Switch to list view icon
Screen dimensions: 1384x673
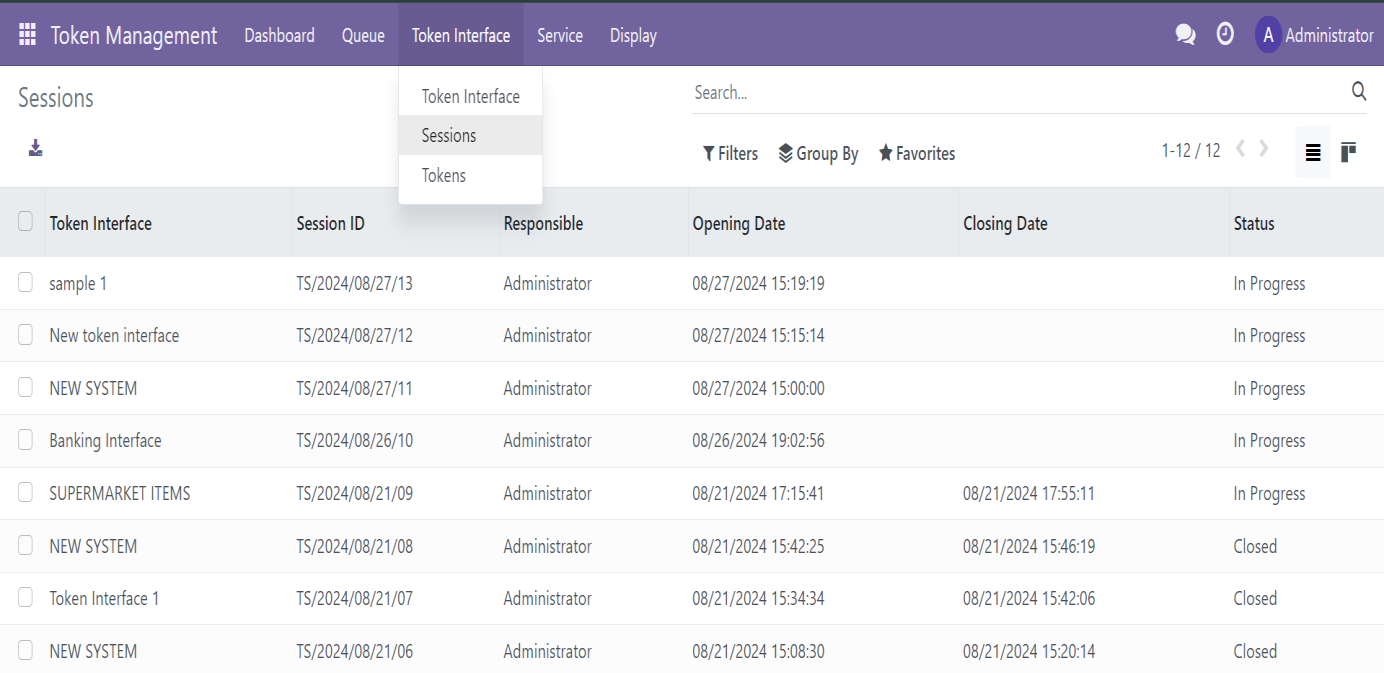pyautogui.click(x=1313, y=153)
